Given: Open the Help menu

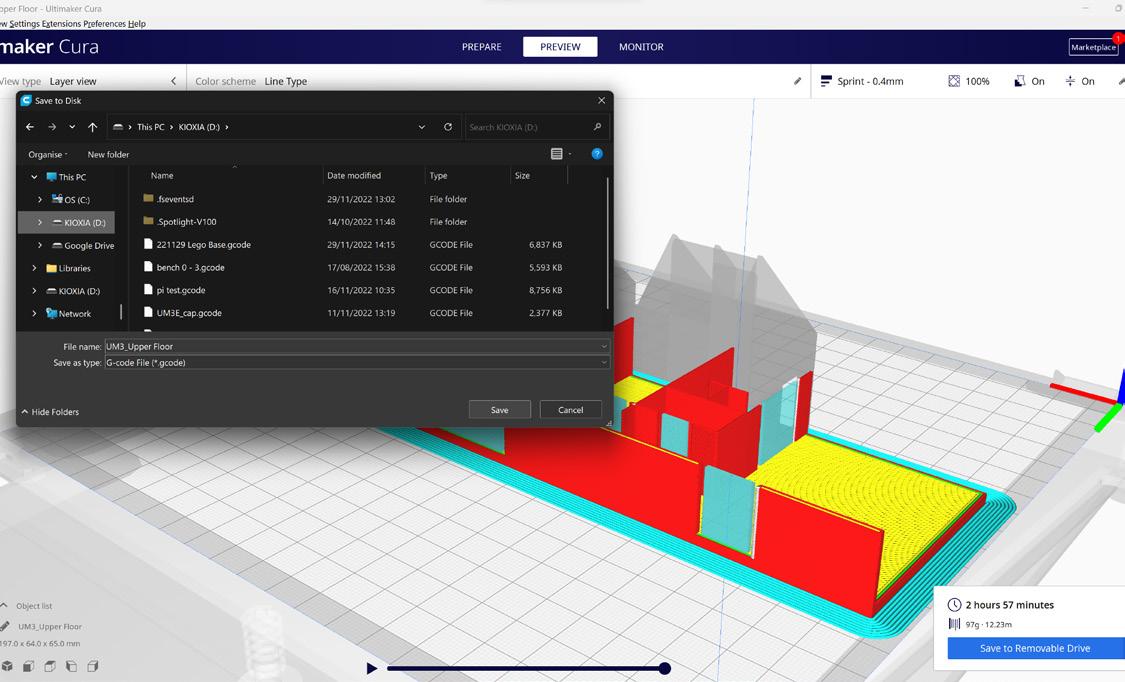Looking at the screenshot, I should click(x=136, y=24).
